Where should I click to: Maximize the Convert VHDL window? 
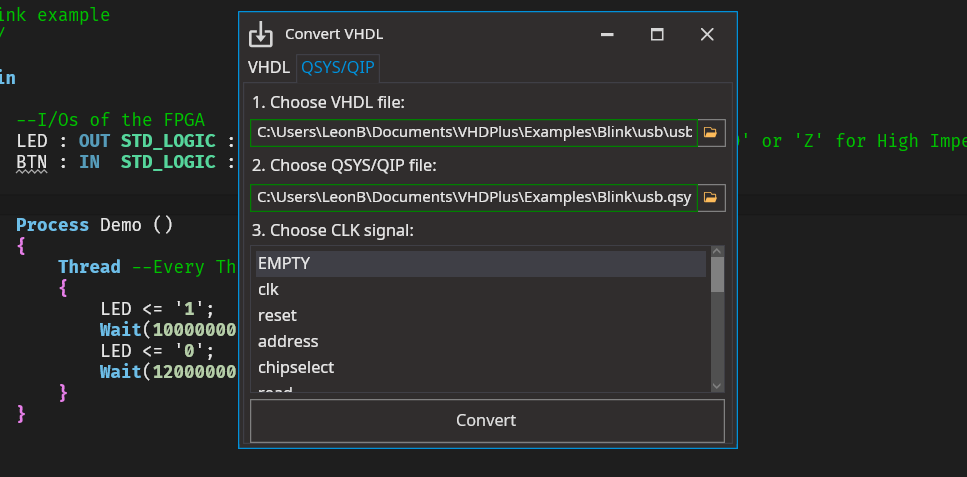pos(657,34)
